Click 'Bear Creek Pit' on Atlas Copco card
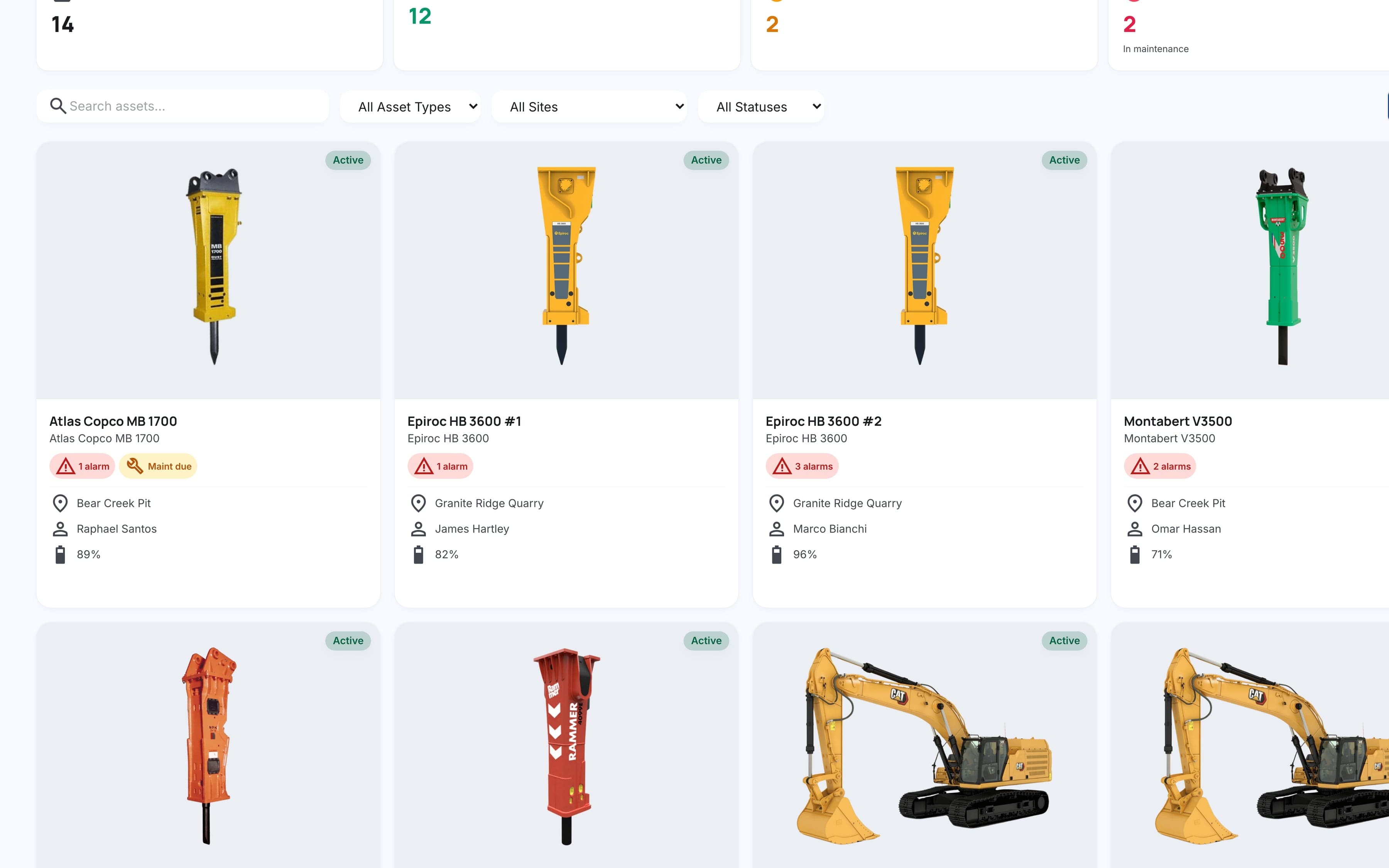 114,503
